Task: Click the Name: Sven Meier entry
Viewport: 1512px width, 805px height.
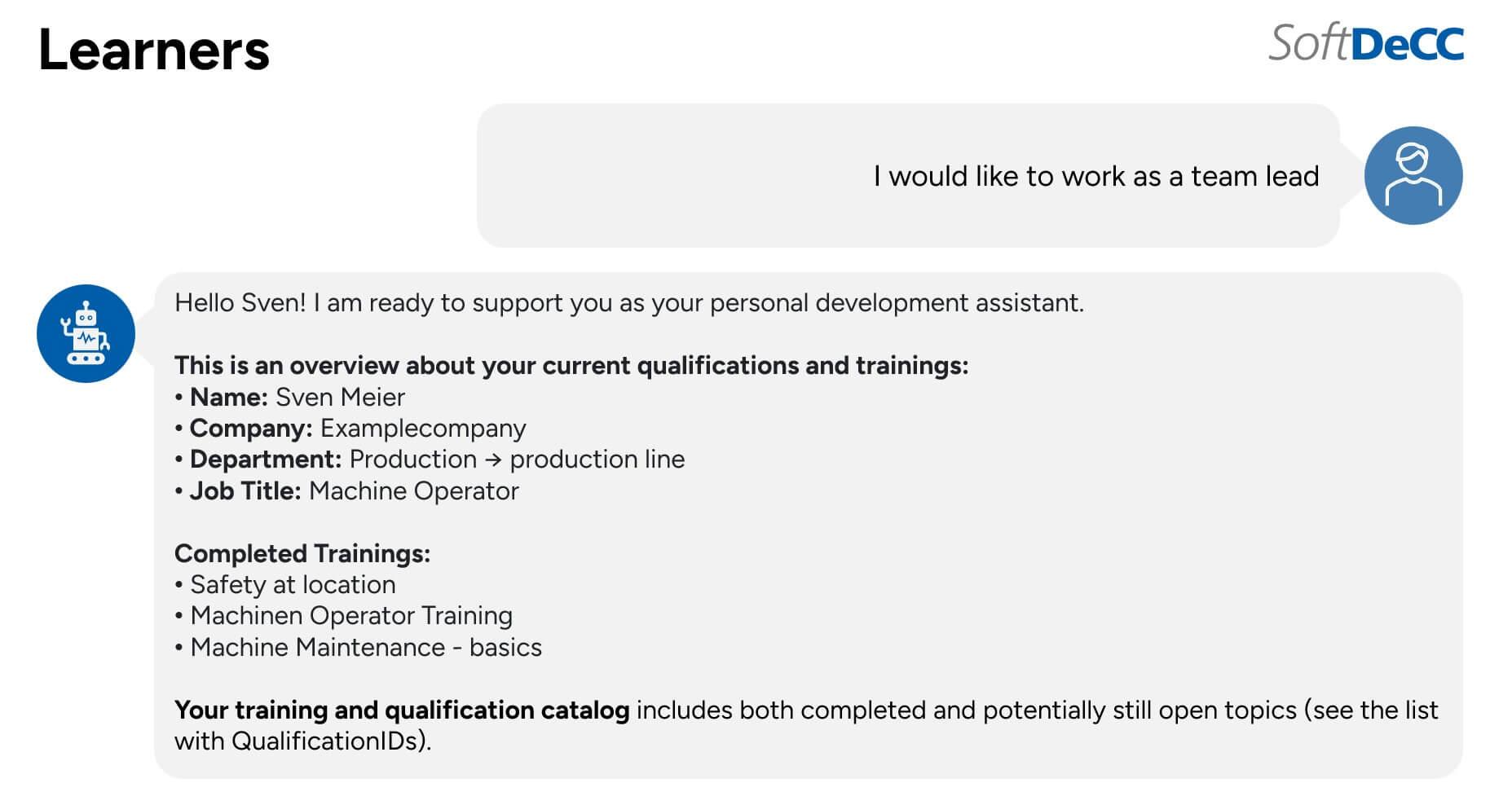Action: click(x=289, y=397)
